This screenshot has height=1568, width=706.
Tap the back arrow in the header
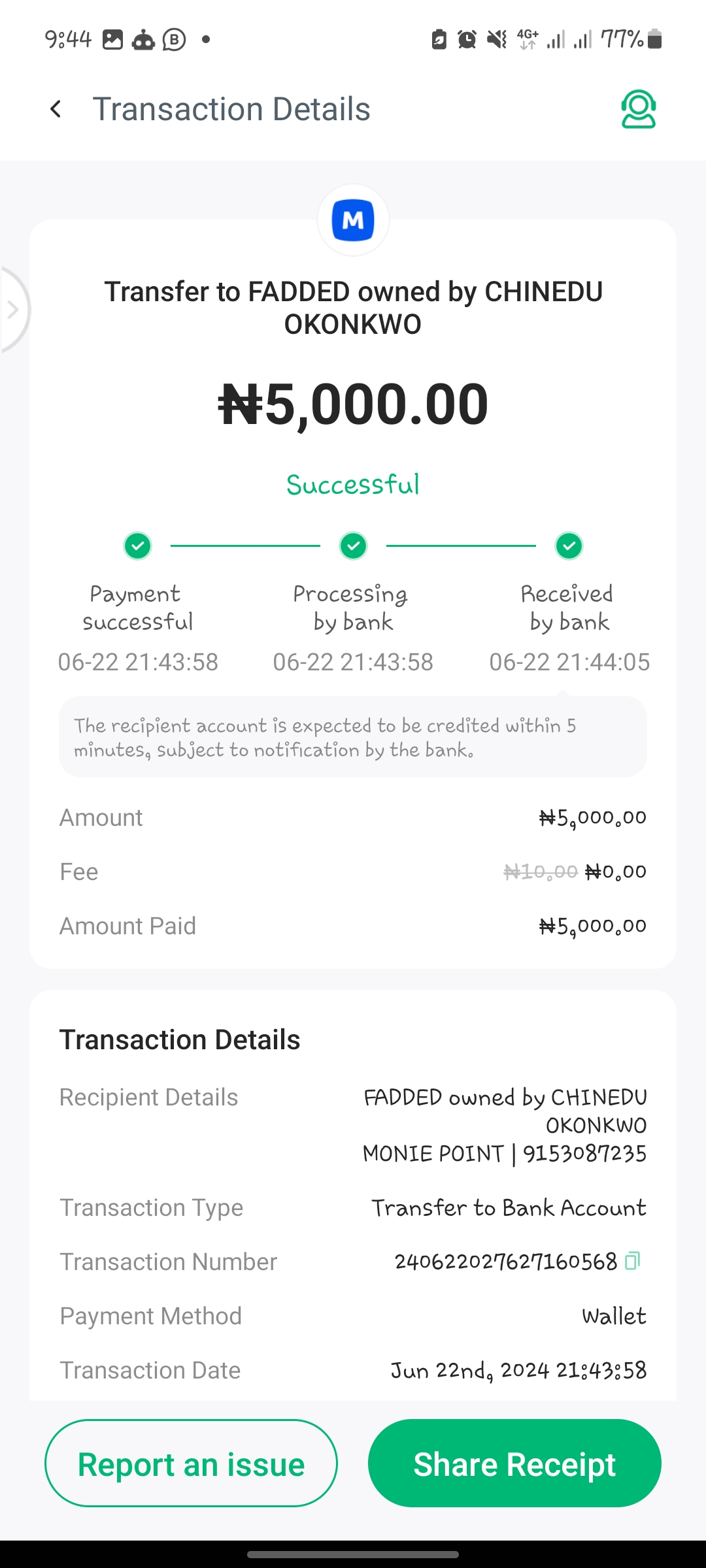(x=56, y=109)
